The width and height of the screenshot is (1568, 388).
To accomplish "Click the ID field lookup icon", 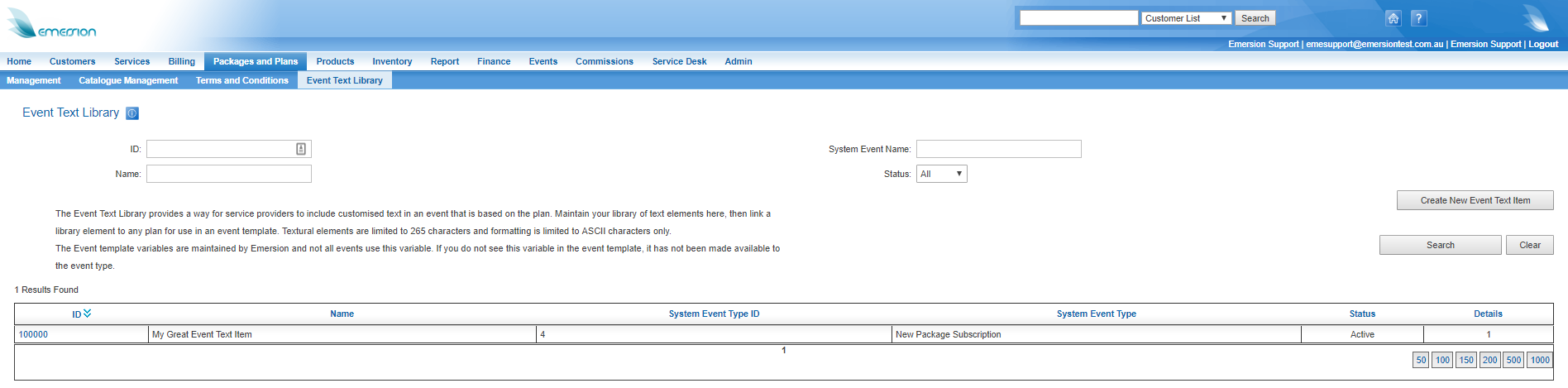I will pos(301,149).
